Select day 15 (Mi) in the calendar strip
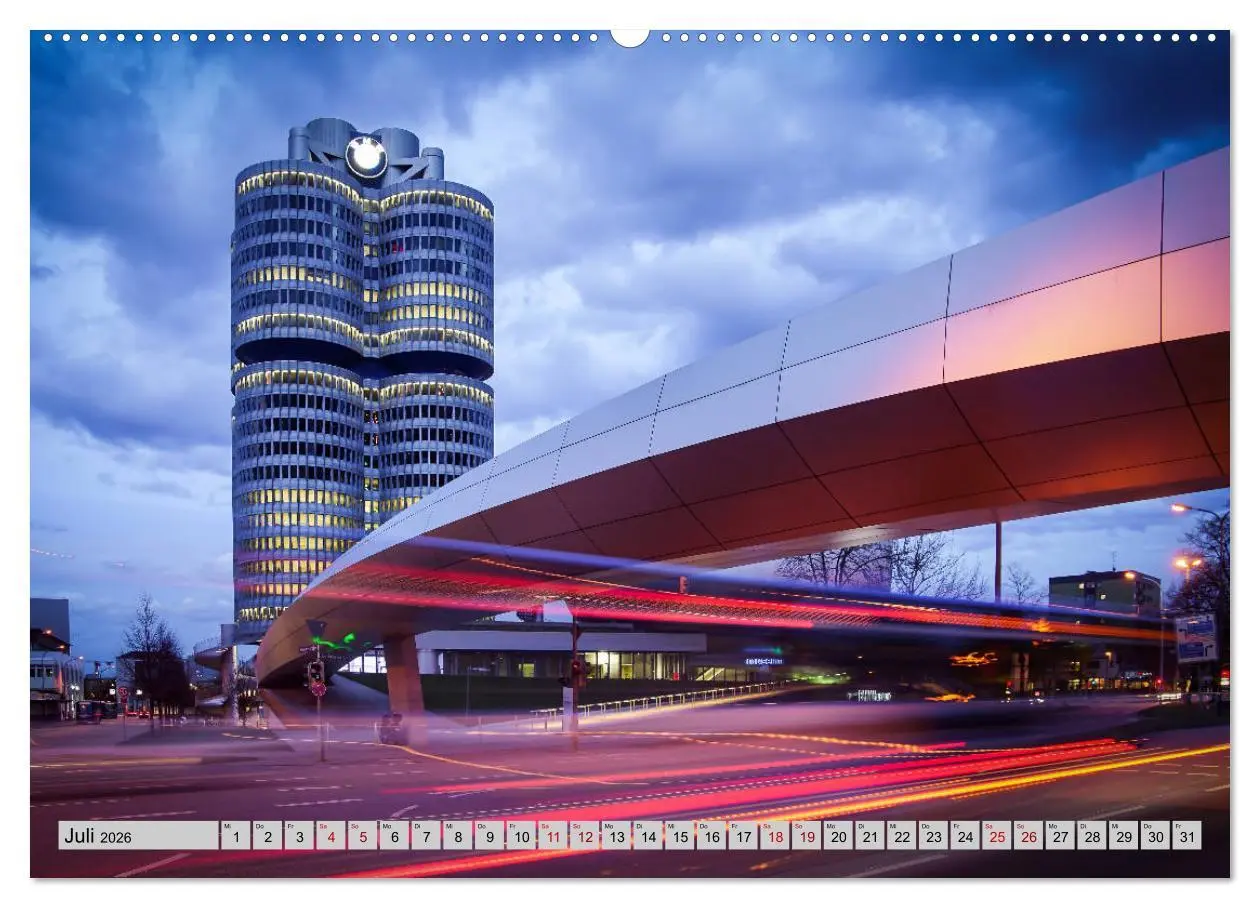The width and height of the screenshot is (1260, 908). coord(680,836)
